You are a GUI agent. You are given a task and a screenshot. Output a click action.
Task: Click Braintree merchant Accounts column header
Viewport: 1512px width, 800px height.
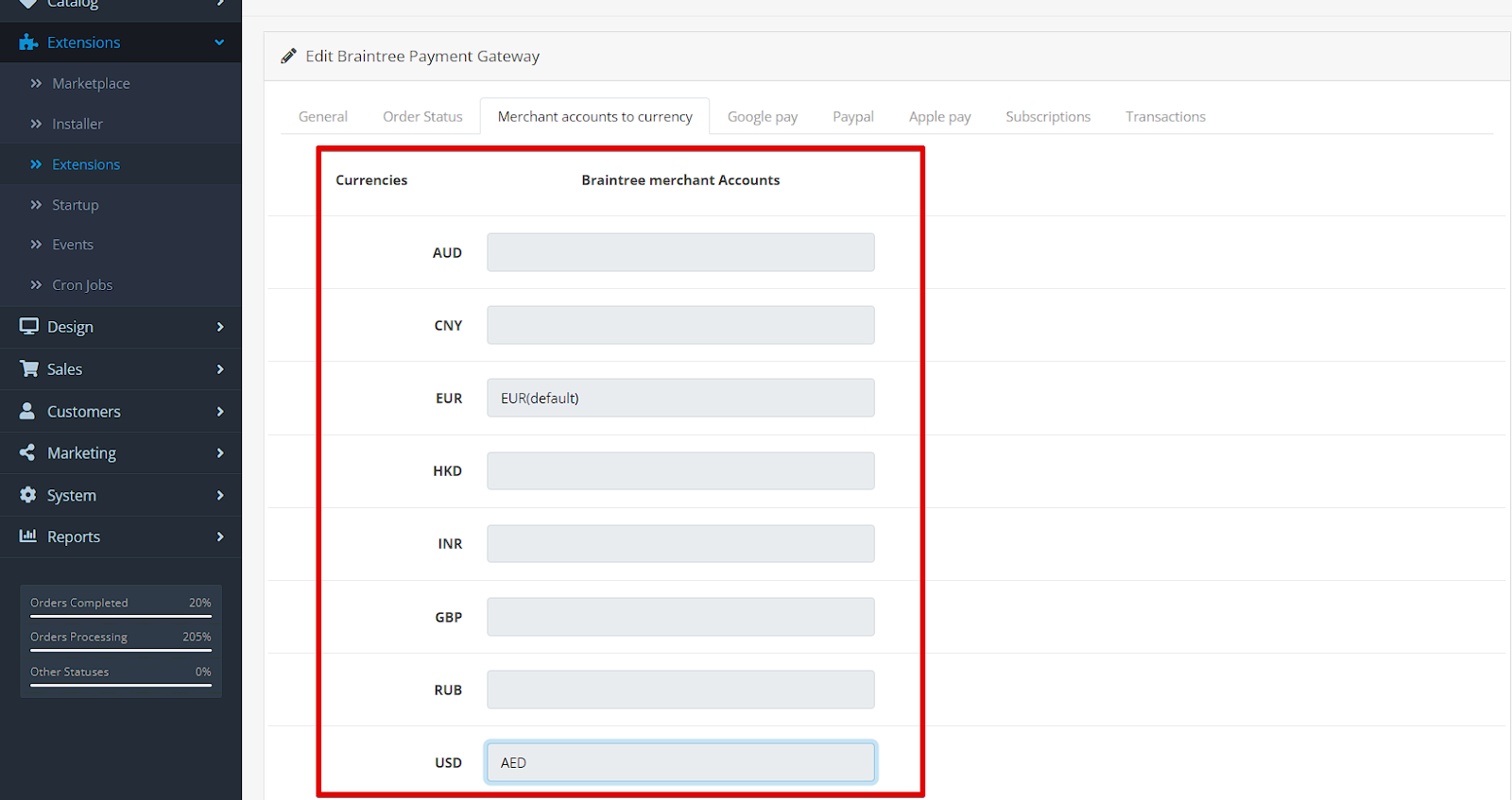point(680,180)
